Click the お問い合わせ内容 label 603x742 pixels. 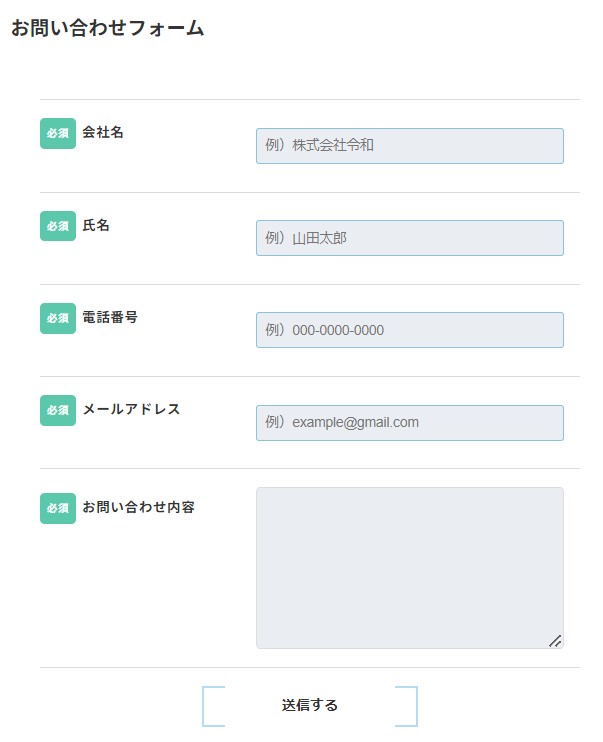pos(138,507)
